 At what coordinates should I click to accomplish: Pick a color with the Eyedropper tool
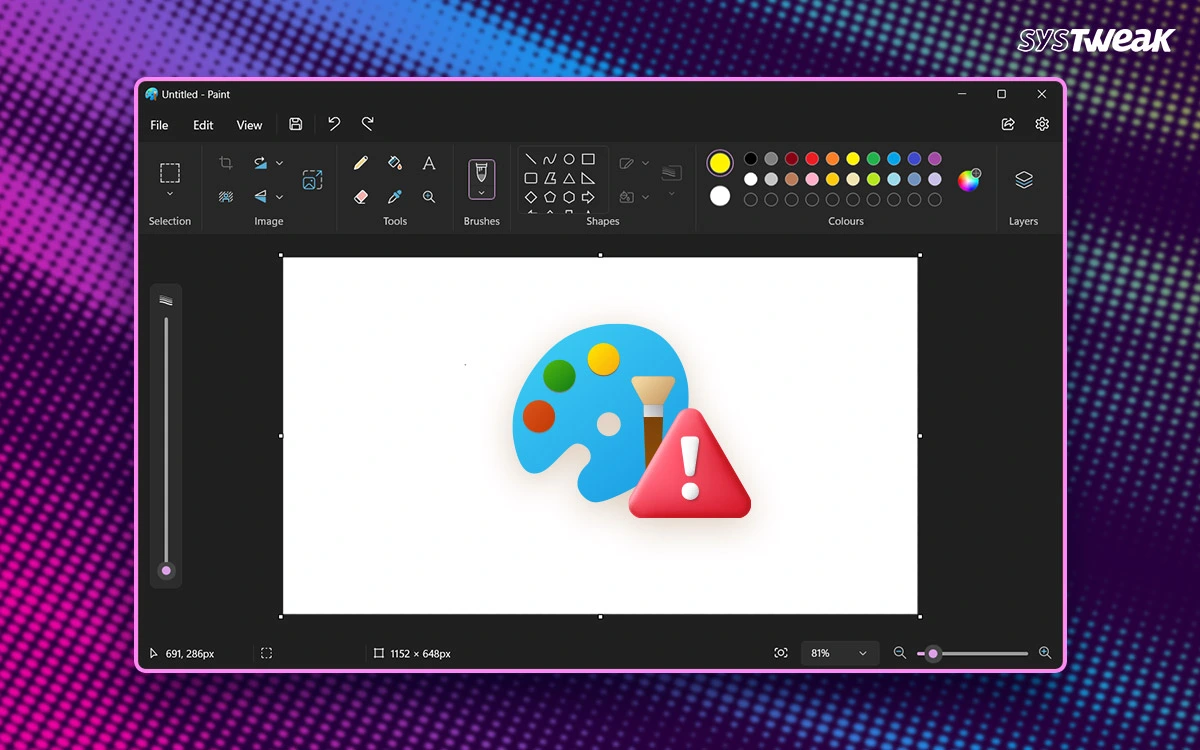(x=395, y=195)
